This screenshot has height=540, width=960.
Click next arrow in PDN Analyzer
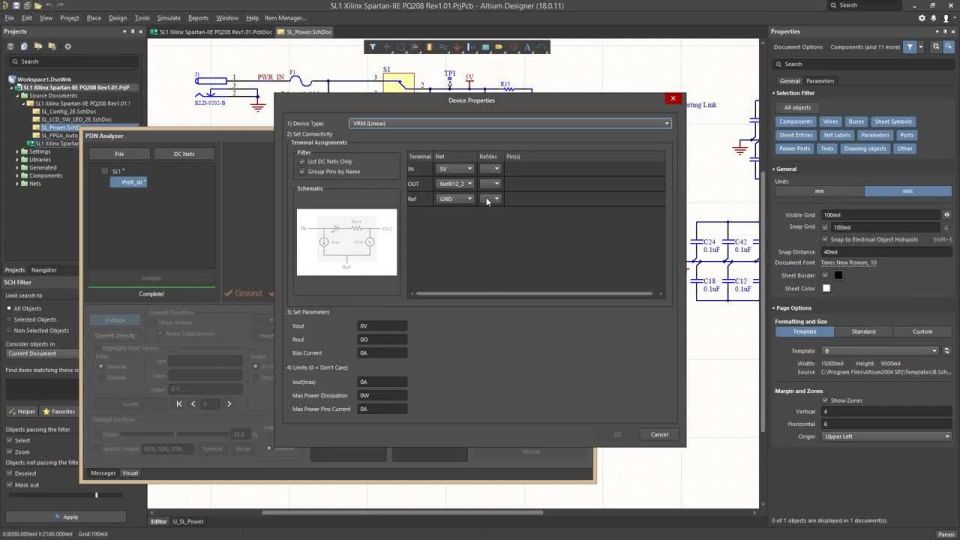click(230, 404)
